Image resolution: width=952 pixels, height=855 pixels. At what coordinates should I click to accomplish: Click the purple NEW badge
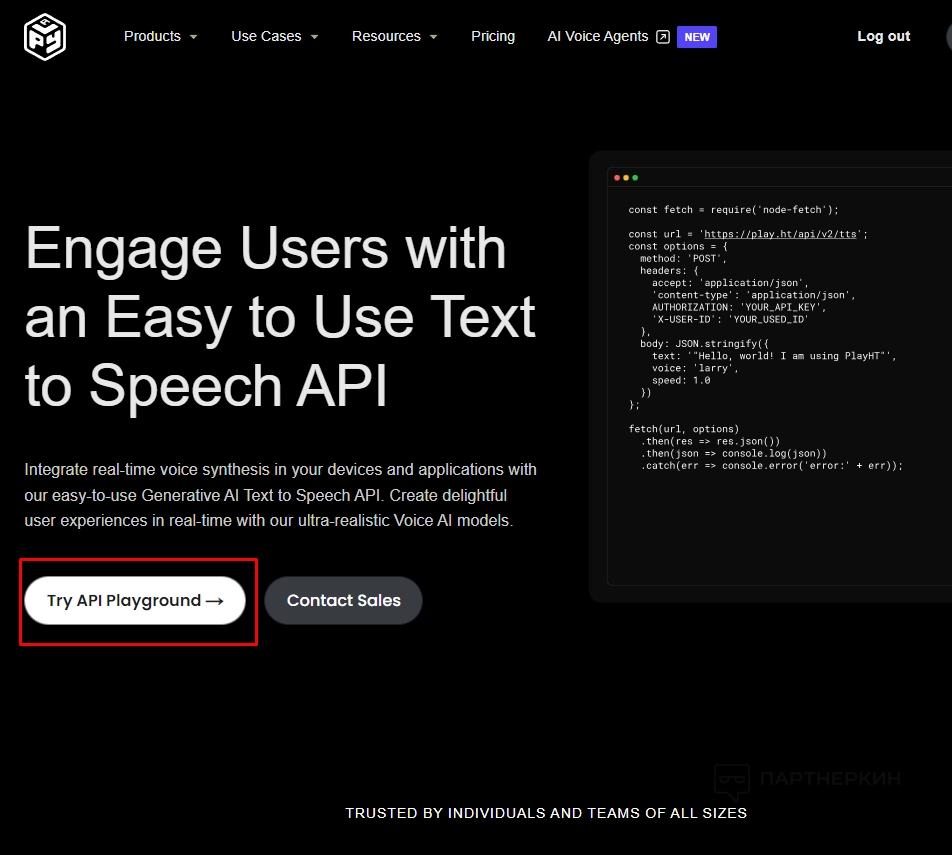click(x=697, y=37)
